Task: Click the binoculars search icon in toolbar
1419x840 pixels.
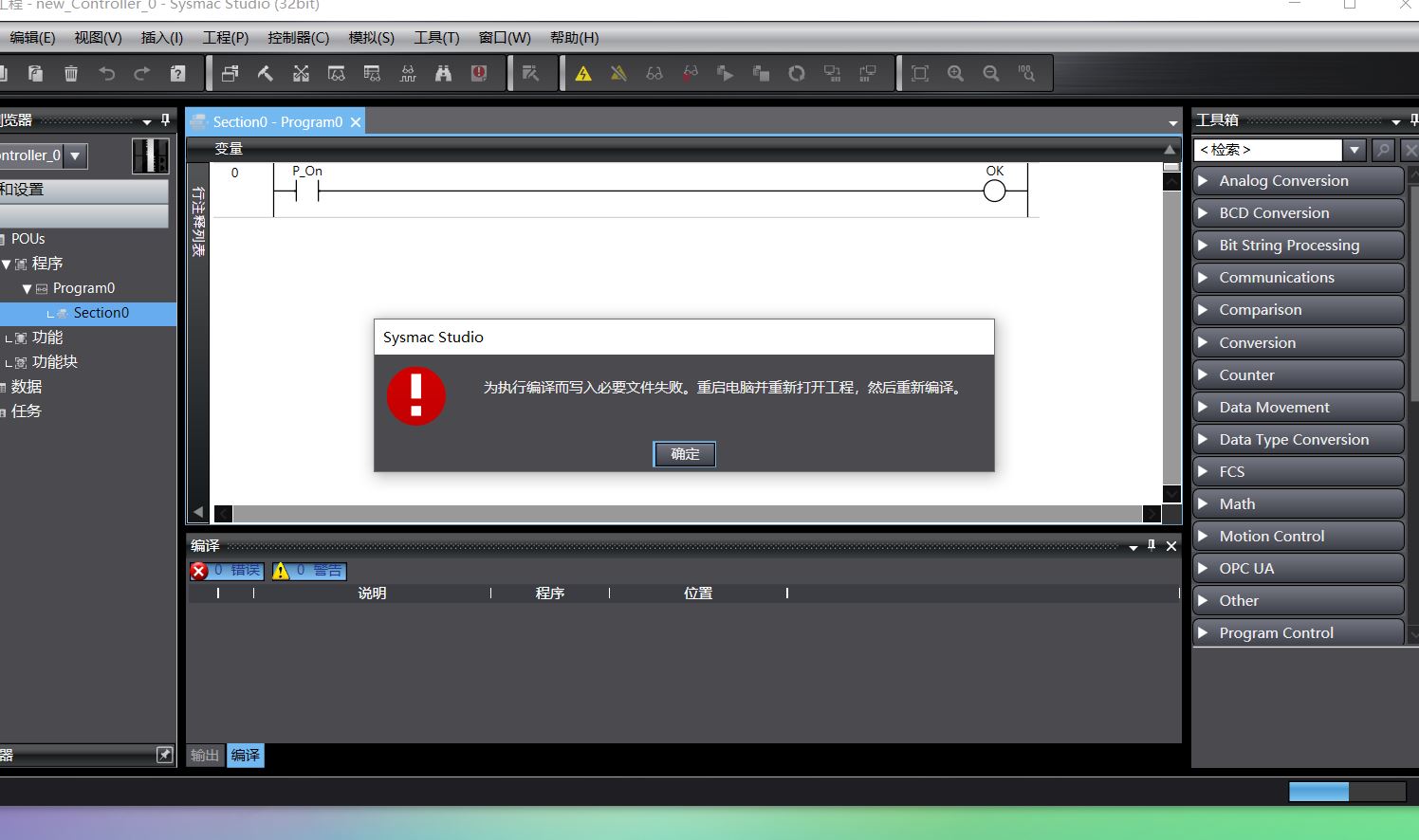Action: 443,74
